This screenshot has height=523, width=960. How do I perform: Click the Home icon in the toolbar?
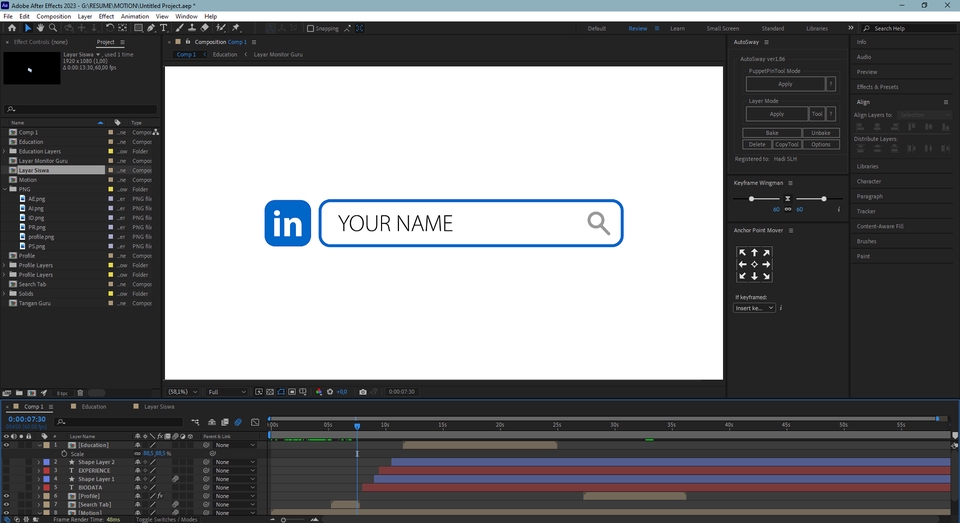(11, 28)
